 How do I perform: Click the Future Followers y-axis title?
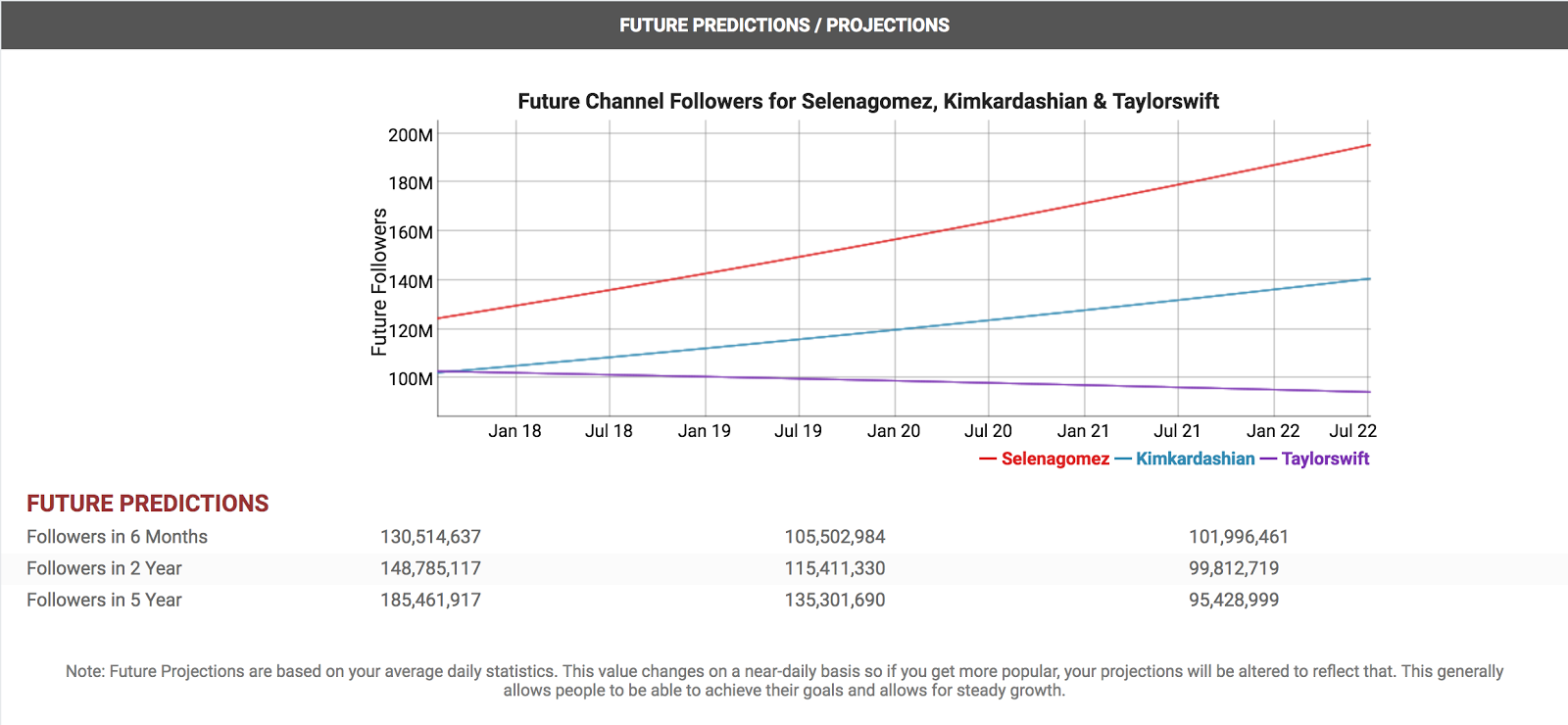coord(379,282)
